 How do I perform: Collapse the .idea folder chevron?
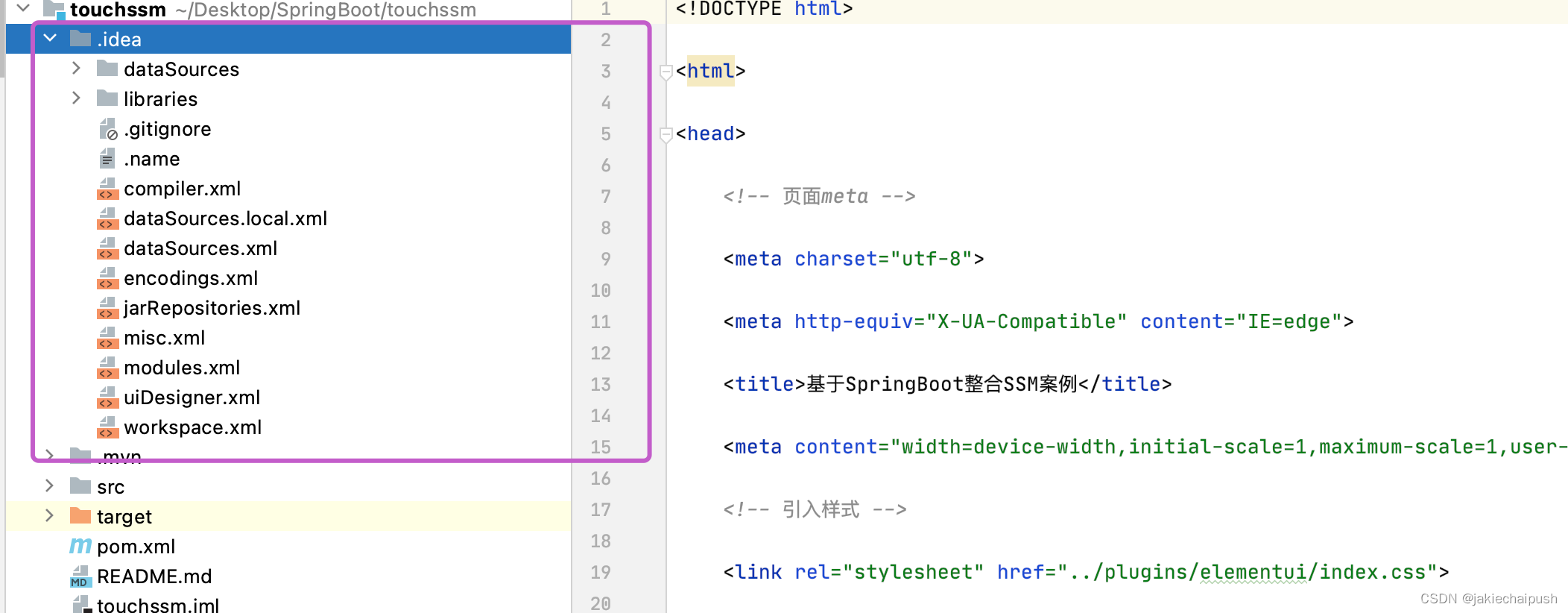(x=50, y=38)
